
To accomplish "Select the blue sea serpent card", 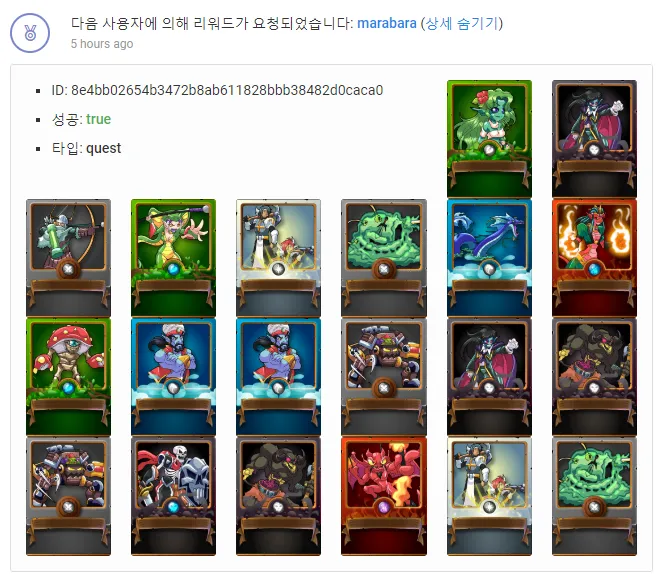I will click(x=489, y=258).
